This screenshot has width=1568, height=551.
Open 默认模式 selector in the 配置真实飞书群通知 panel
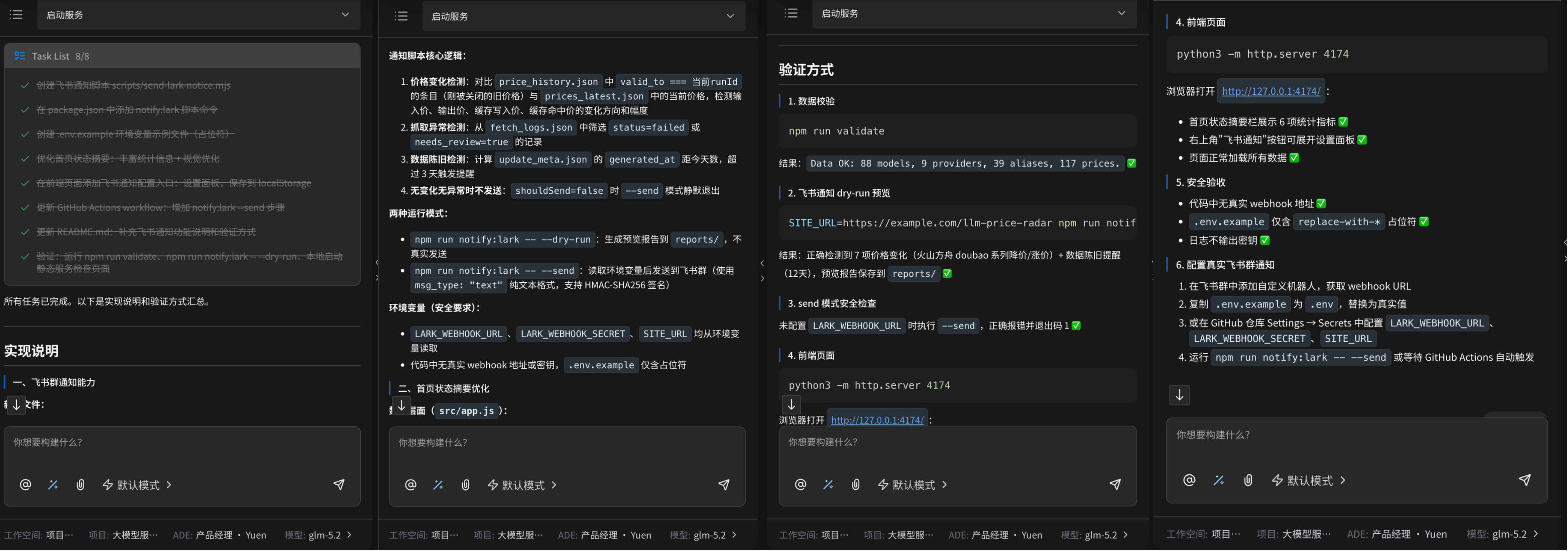click(x=1308, y=480)
